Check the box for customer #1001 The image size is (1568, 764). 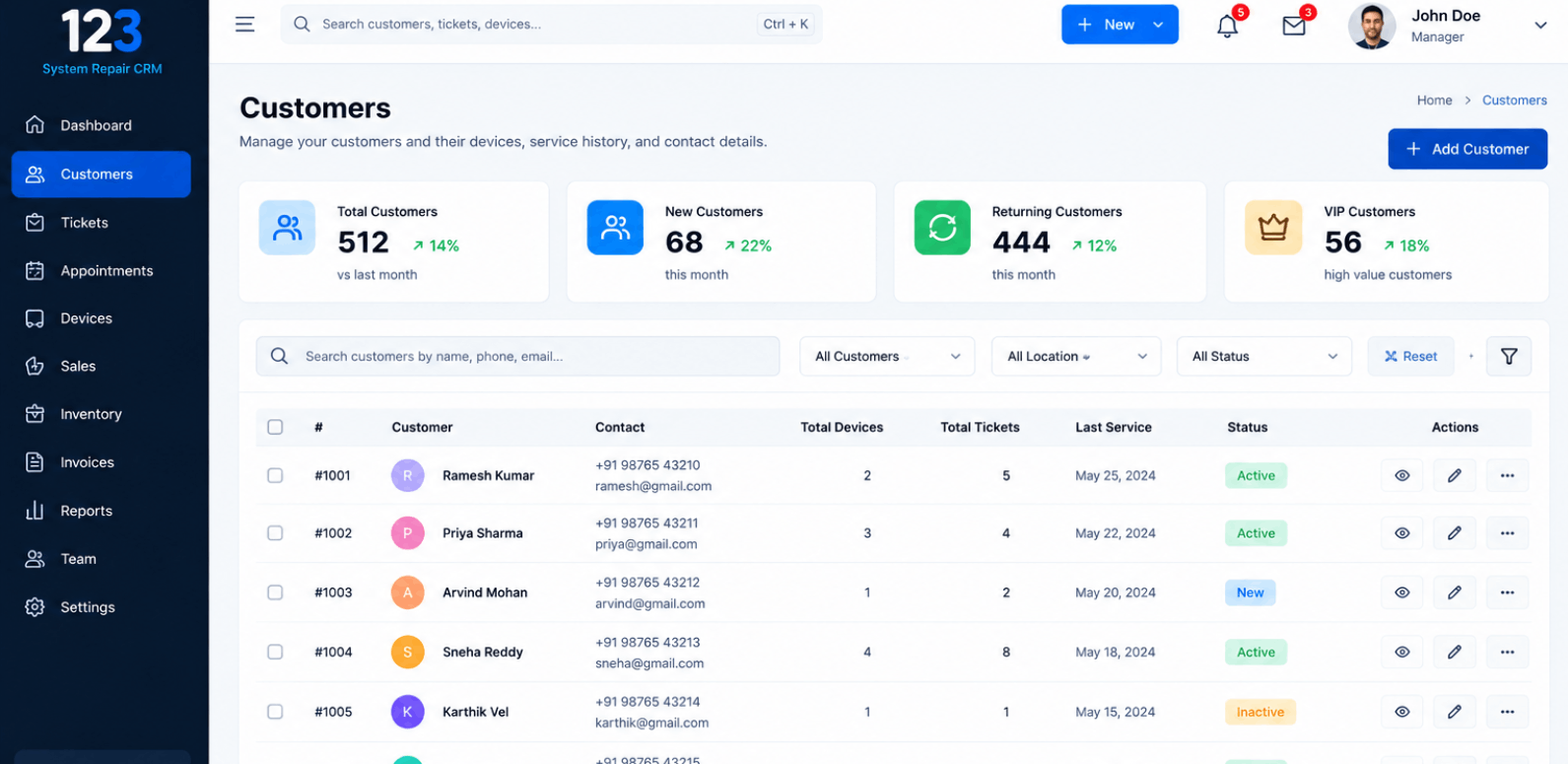(x=275, y=475)
